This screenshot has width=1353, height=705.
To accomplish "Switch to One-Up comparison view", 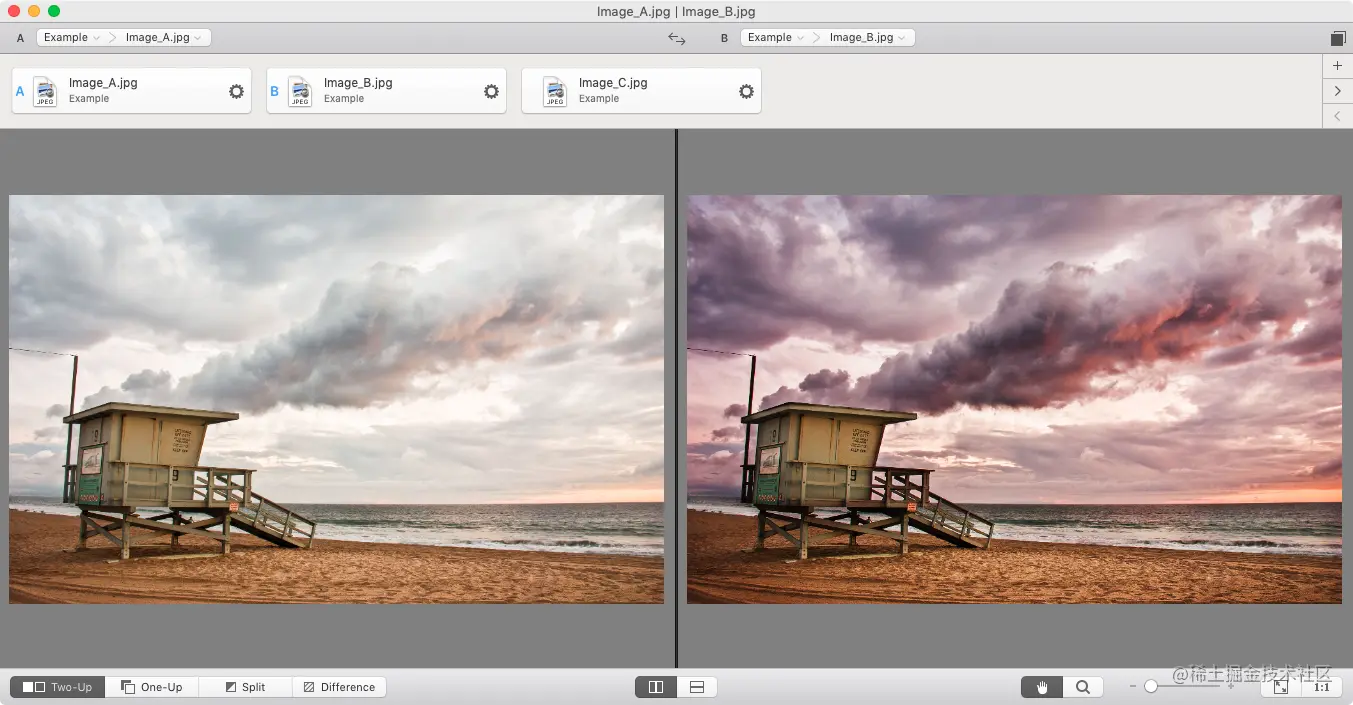I will pyautogui.click(x=152, y=687).
